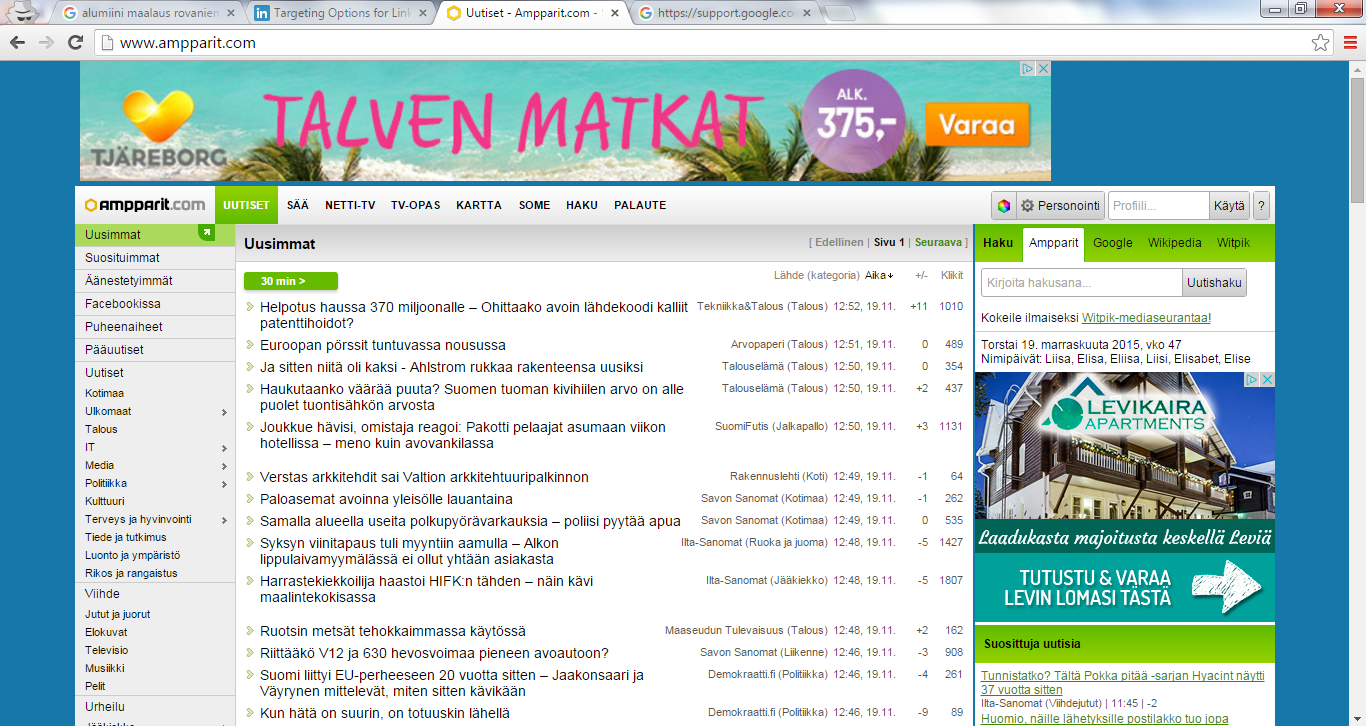The width and height of the screenshot is (1366, 726).
Task: Sort news by the Aika column
Action: pos(879,275)
